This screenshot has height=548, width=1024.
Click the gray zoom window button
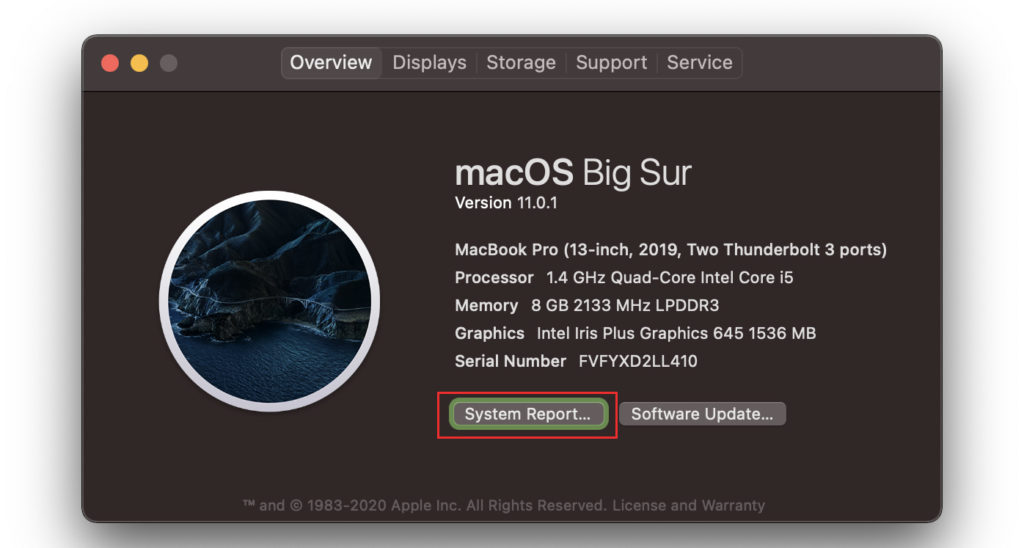[x=168, y=63]
